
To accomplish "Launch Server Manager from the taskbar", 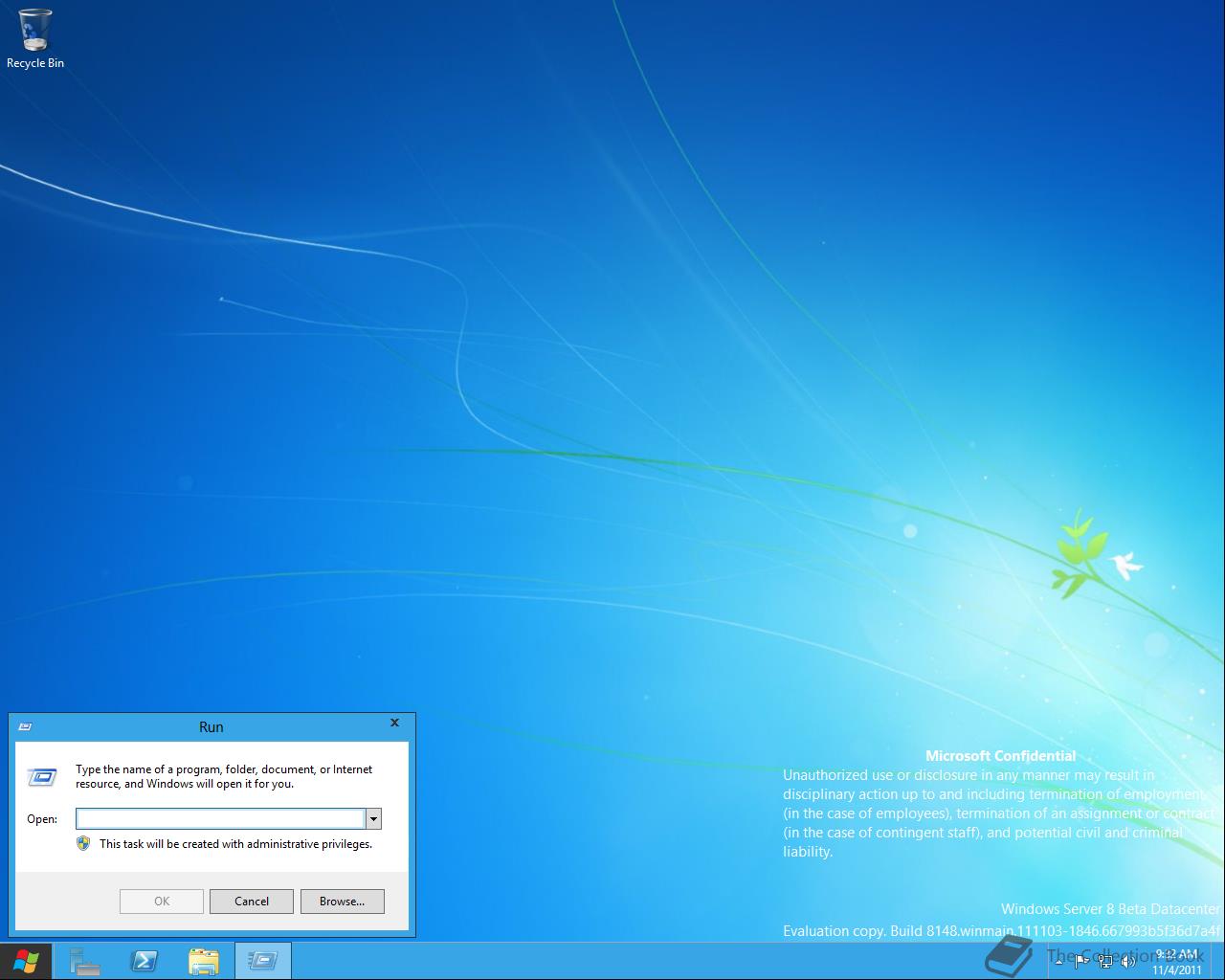I will [85, 961].
